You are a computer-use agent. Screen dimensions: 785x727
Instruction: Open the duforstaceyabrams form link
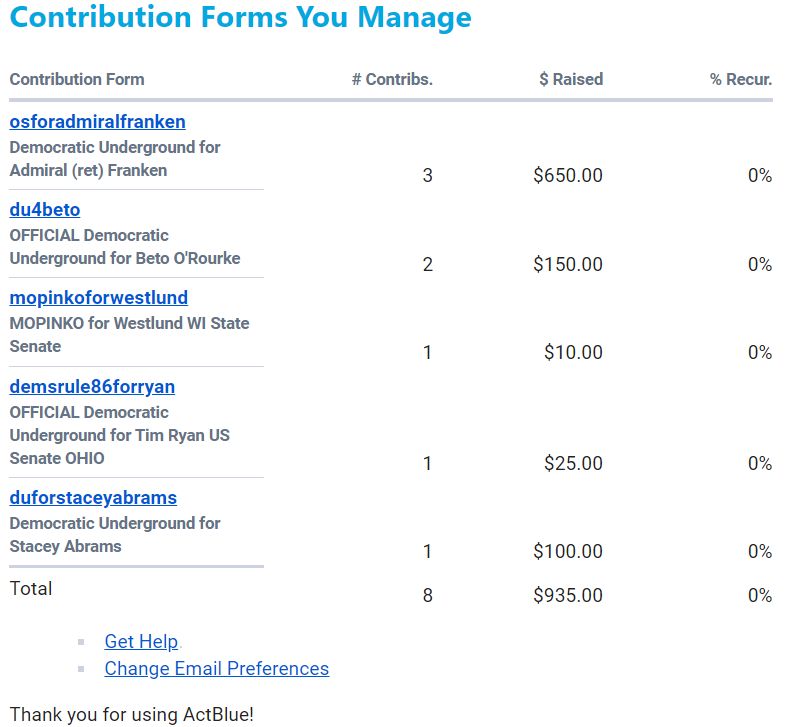[93, 498]
